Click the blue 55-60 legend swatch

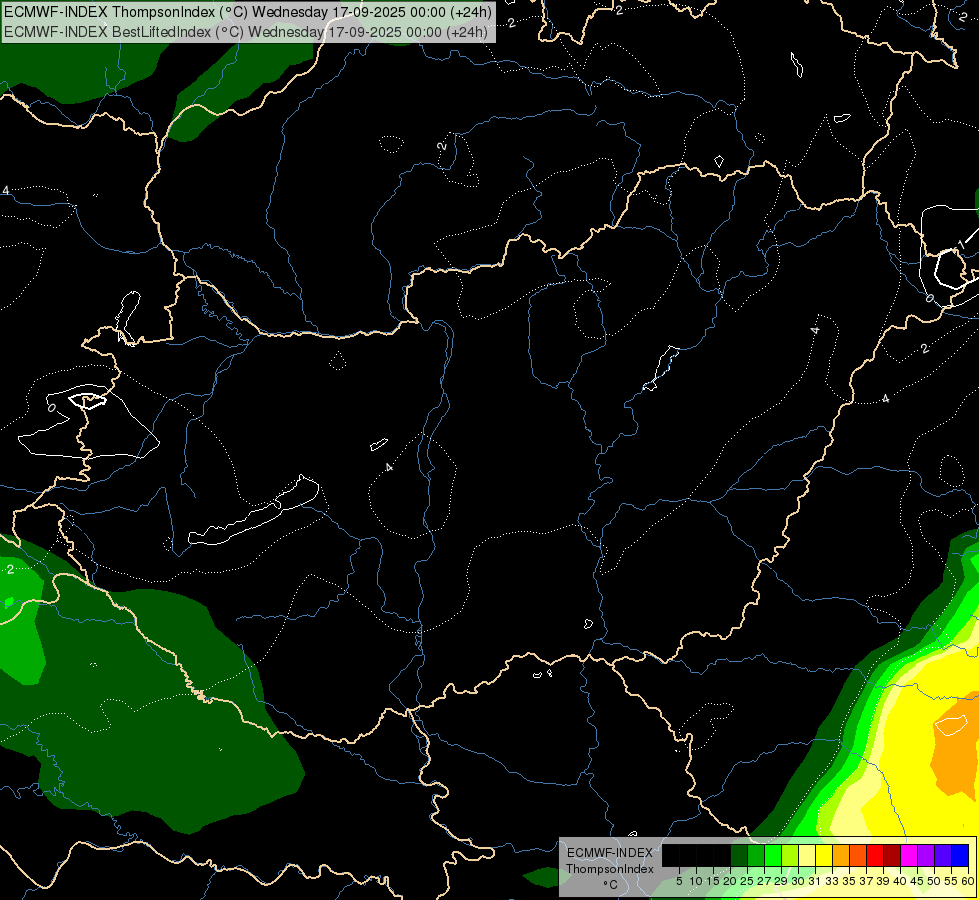pos(960,855)
